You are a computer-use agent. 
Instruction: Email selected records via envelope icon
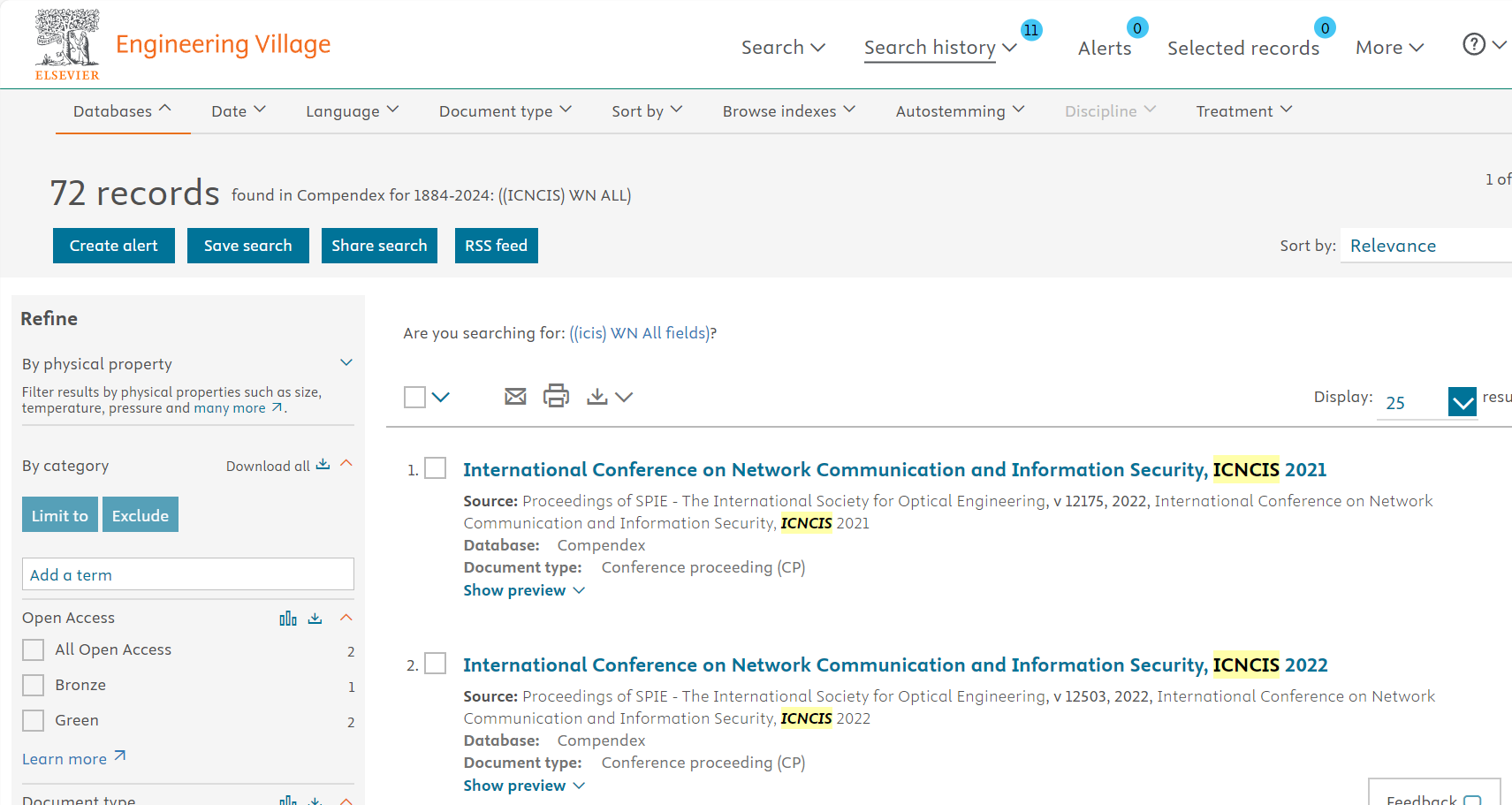(515, 397)
